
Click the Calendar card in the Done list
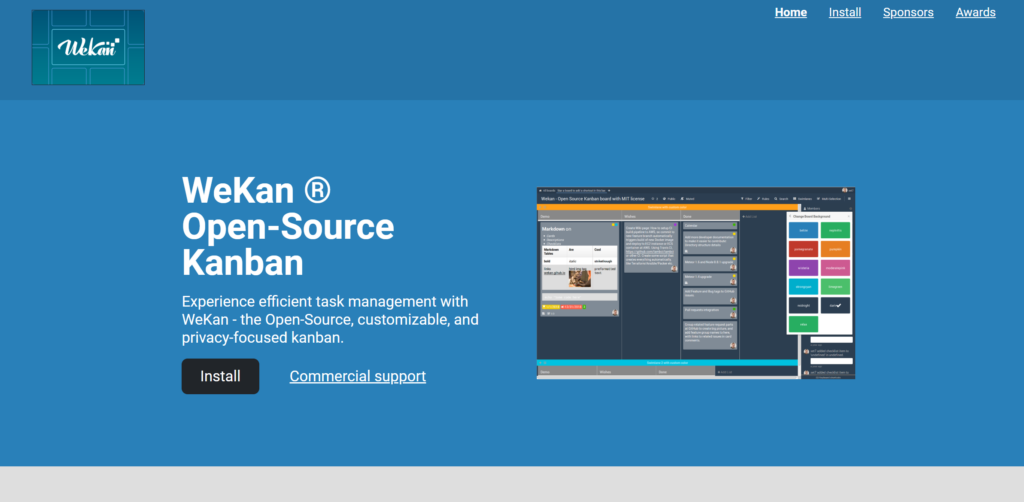tap(710, 226)
